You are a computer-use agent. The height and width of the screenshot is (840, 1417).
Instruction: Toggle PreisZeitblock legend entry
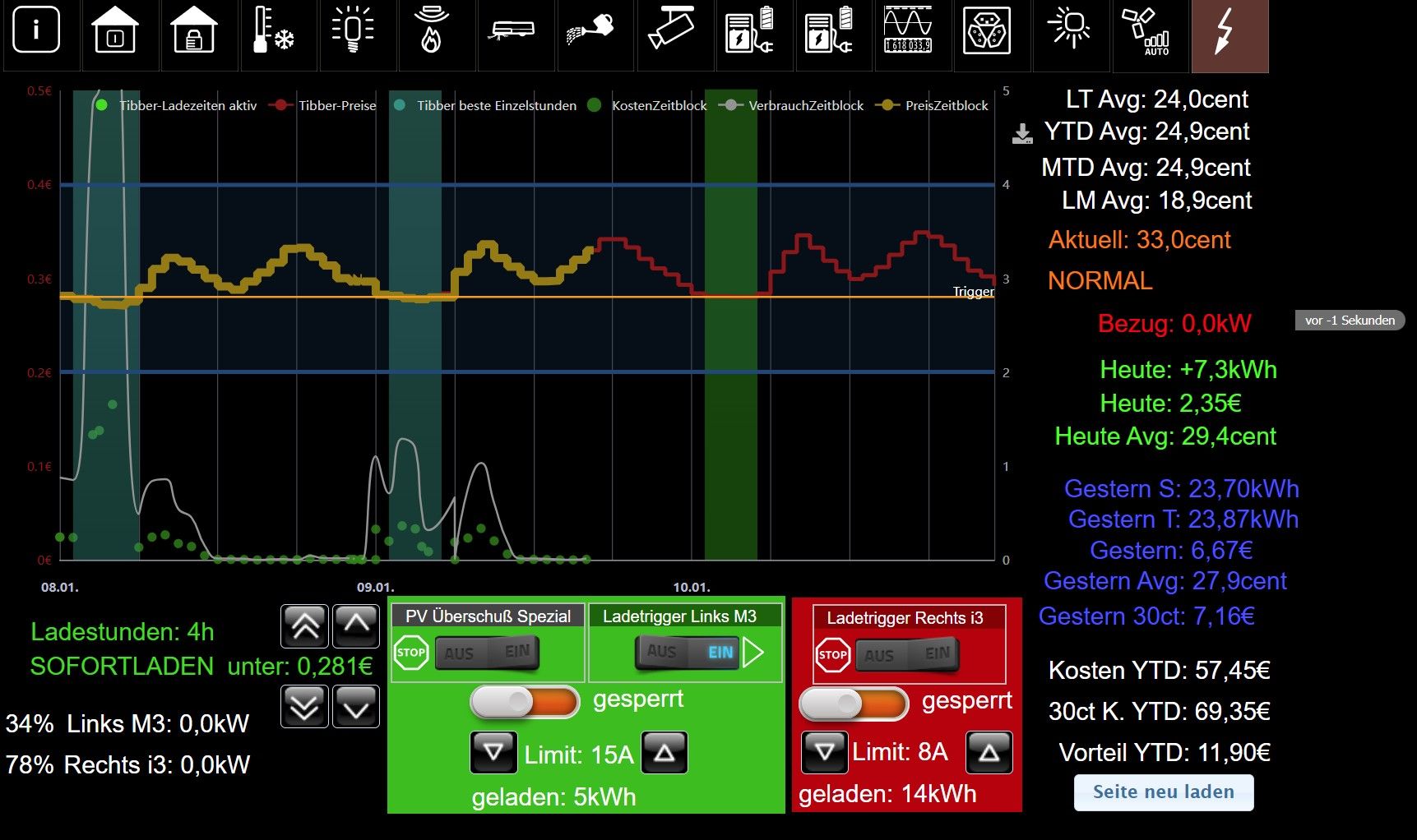click(x=933, y=105)
